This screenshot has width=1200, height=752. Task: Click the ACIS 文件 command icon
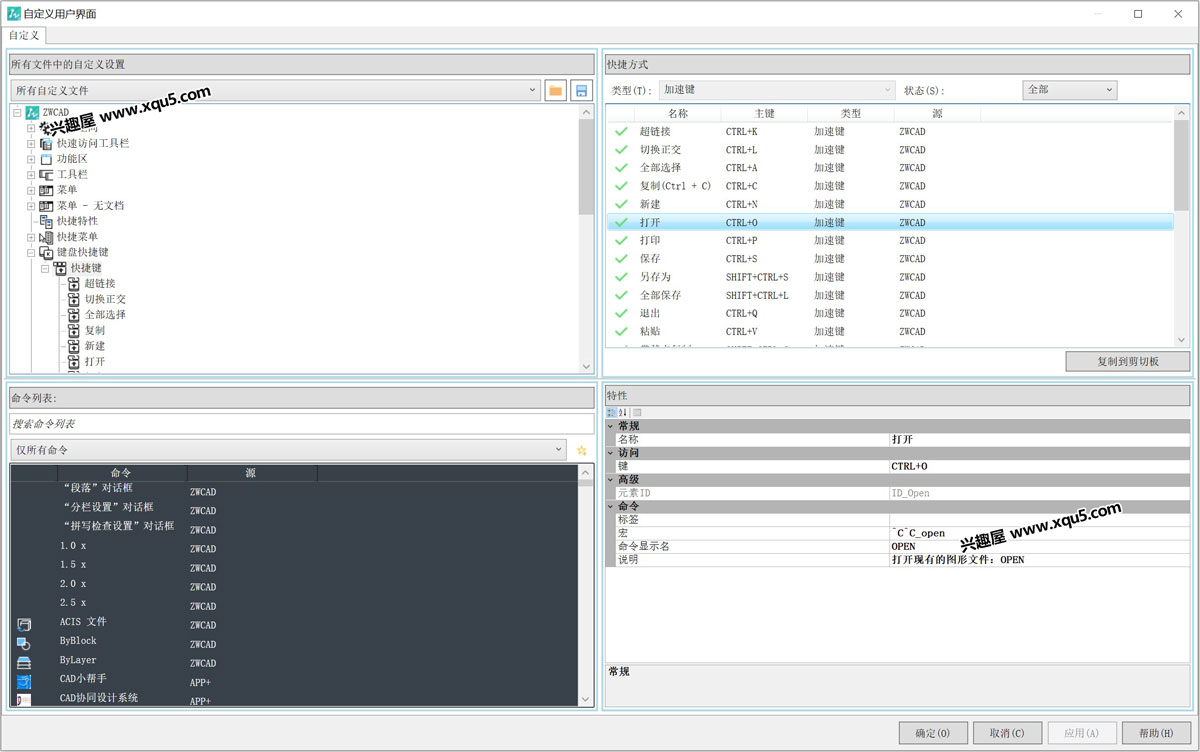click(24, 624)
